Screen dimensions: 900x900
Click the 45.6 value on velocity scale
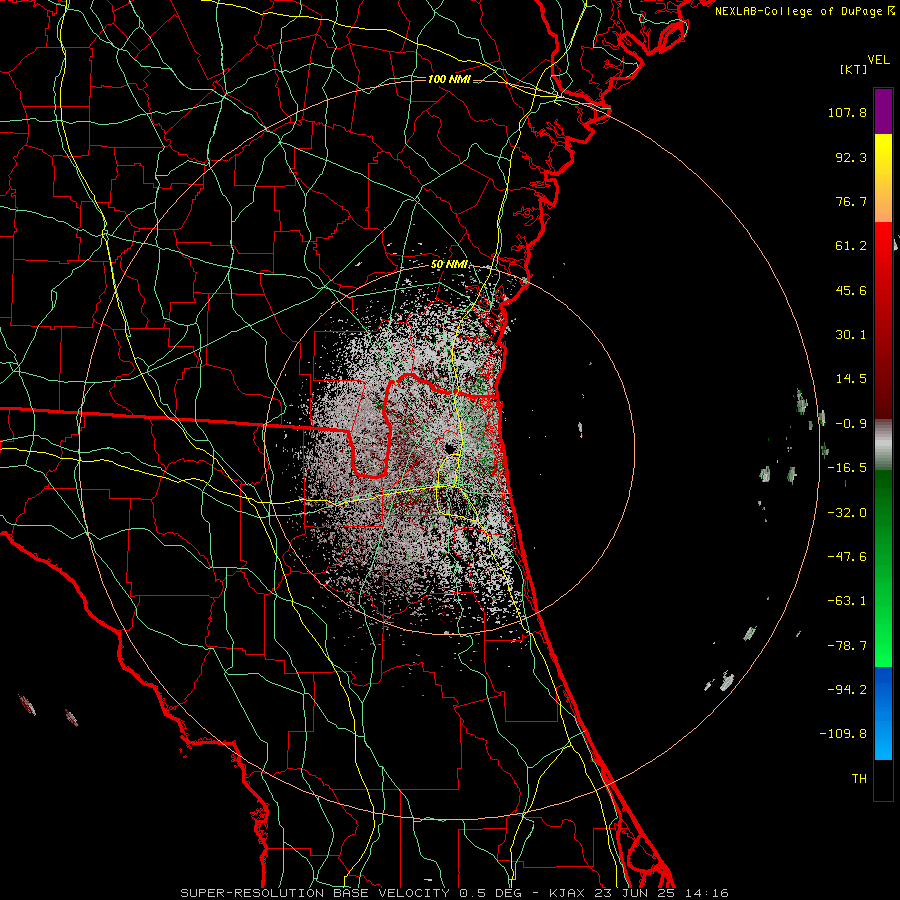[x=851, y=290]
